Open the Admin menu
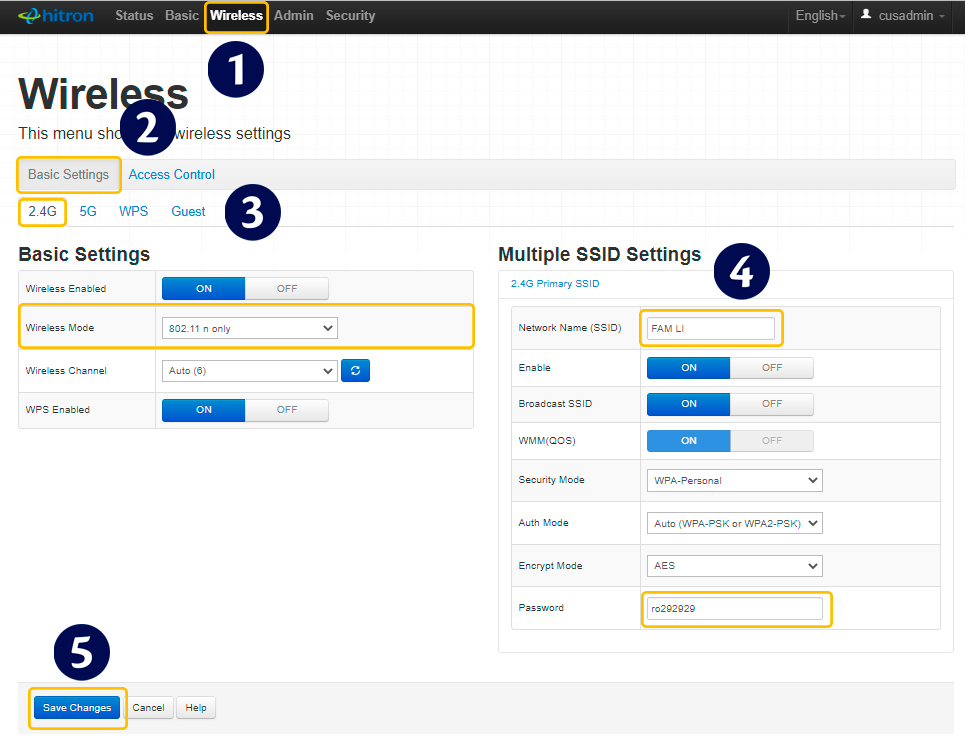Viewport: 965px width, 745px height. click(294, 15)
